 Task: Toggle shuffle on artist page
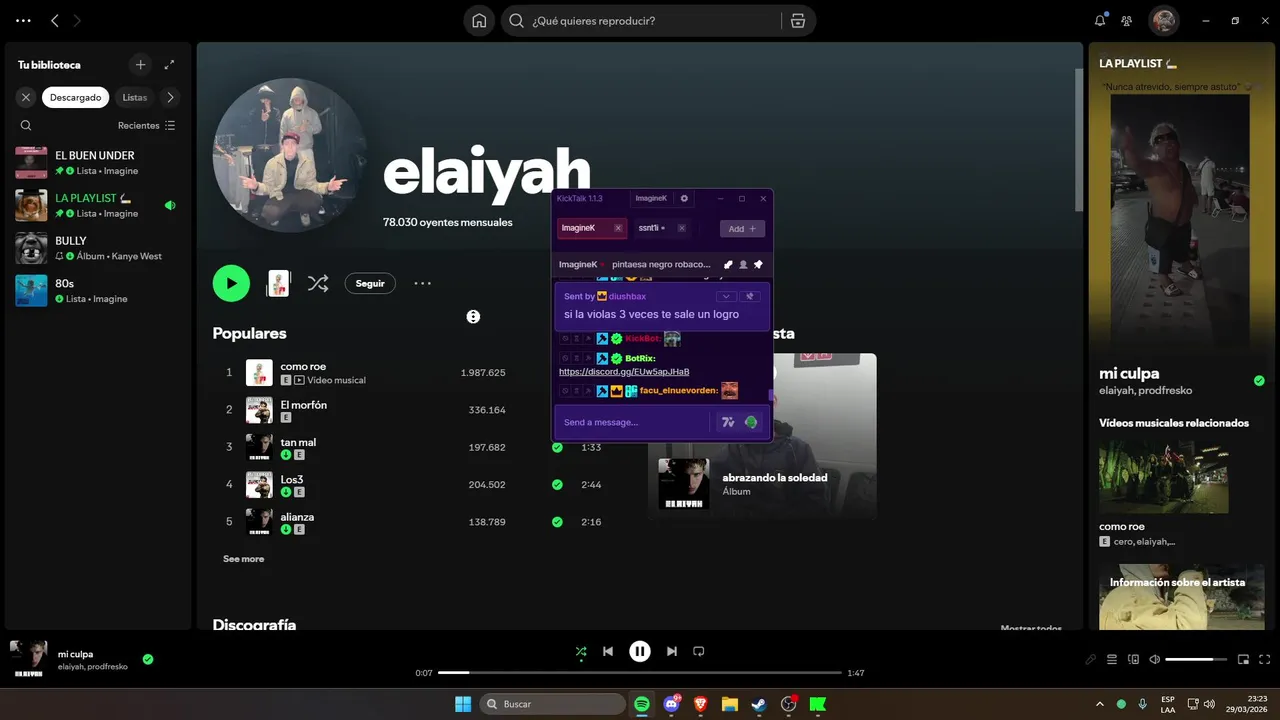[318, 283]
